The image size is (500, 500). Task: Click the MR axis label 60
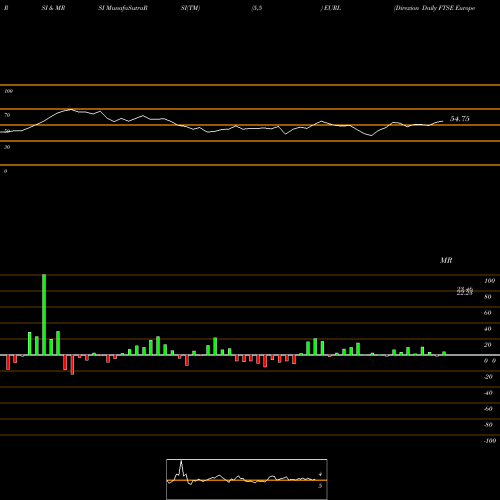coord(487,313)
